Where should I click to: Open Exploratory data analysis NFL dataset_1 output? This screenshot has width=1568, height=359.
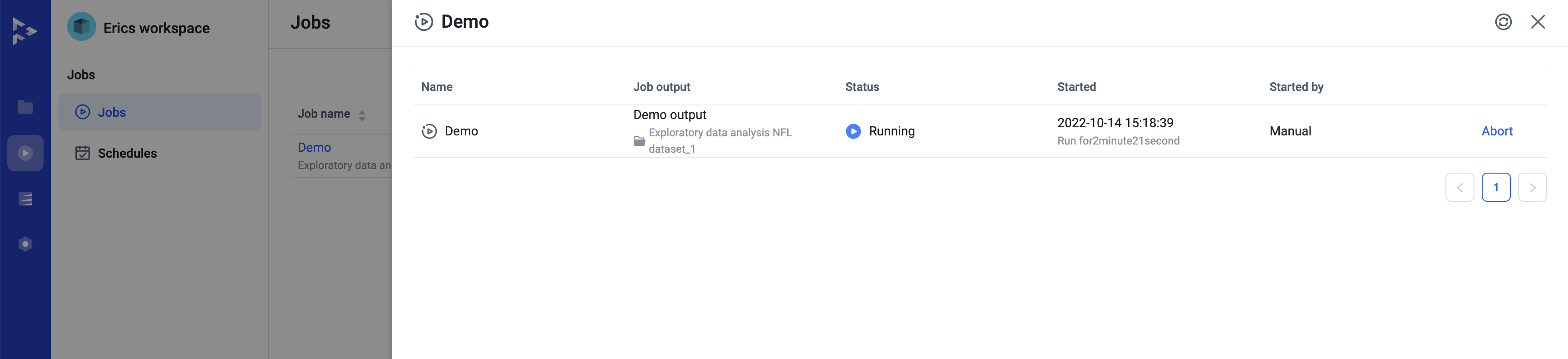point(720,141)
